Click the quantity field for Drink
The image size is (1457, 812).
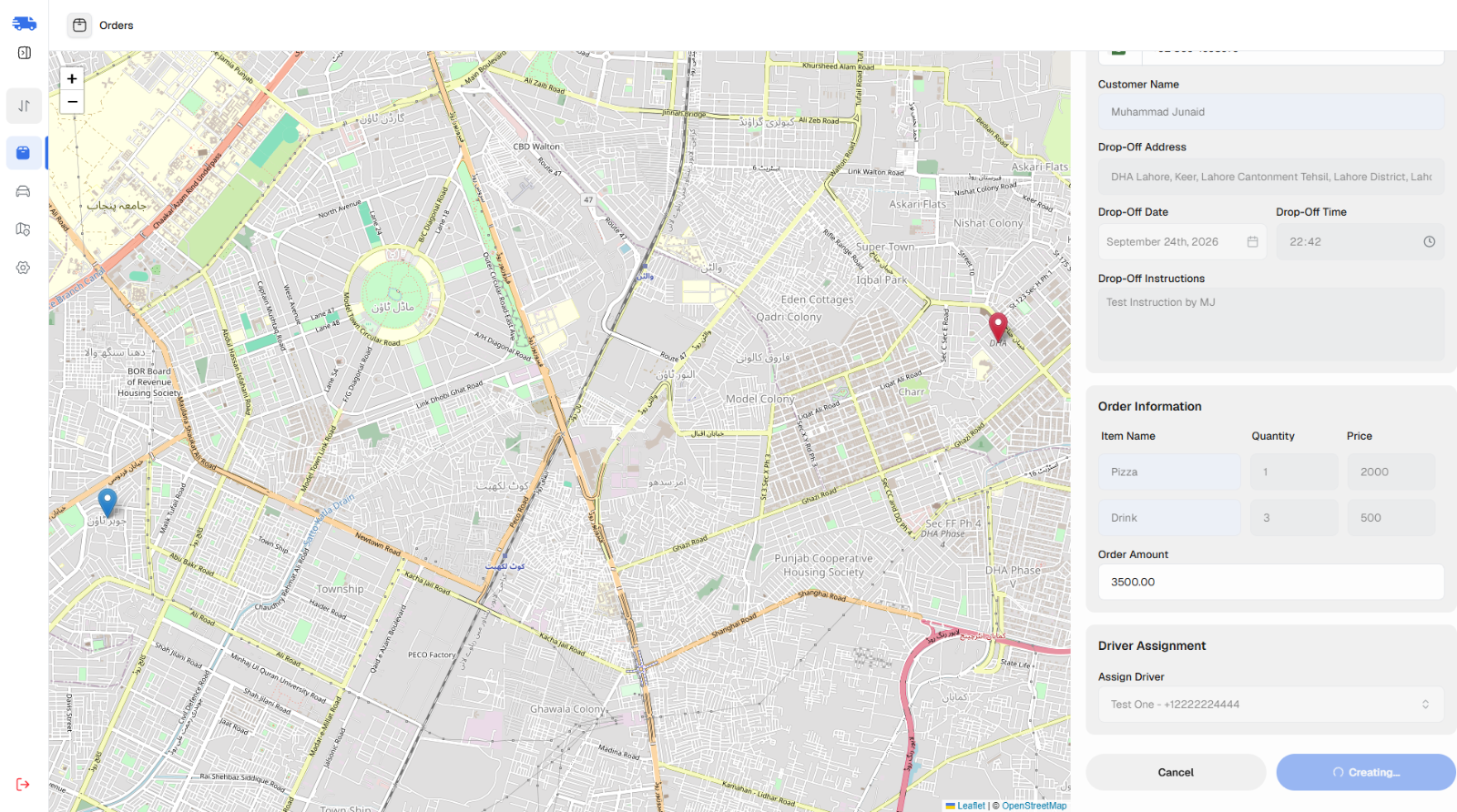pos(1294,518)
